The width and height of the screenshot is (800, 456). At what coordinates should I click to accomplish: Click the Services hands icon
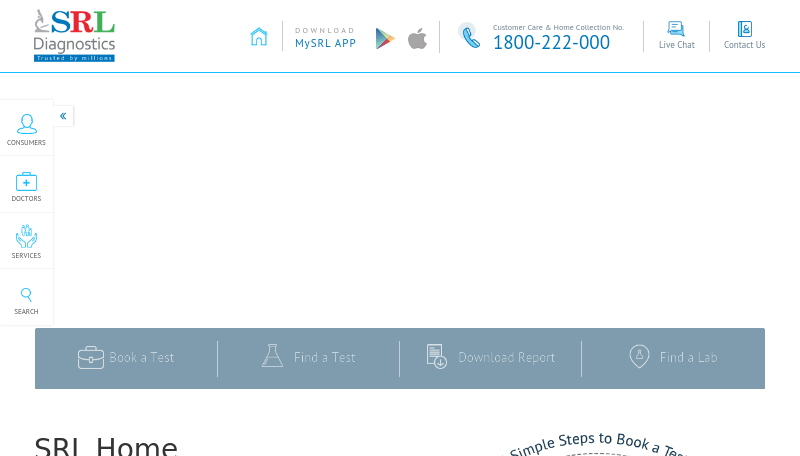click(x=27, y=236)
